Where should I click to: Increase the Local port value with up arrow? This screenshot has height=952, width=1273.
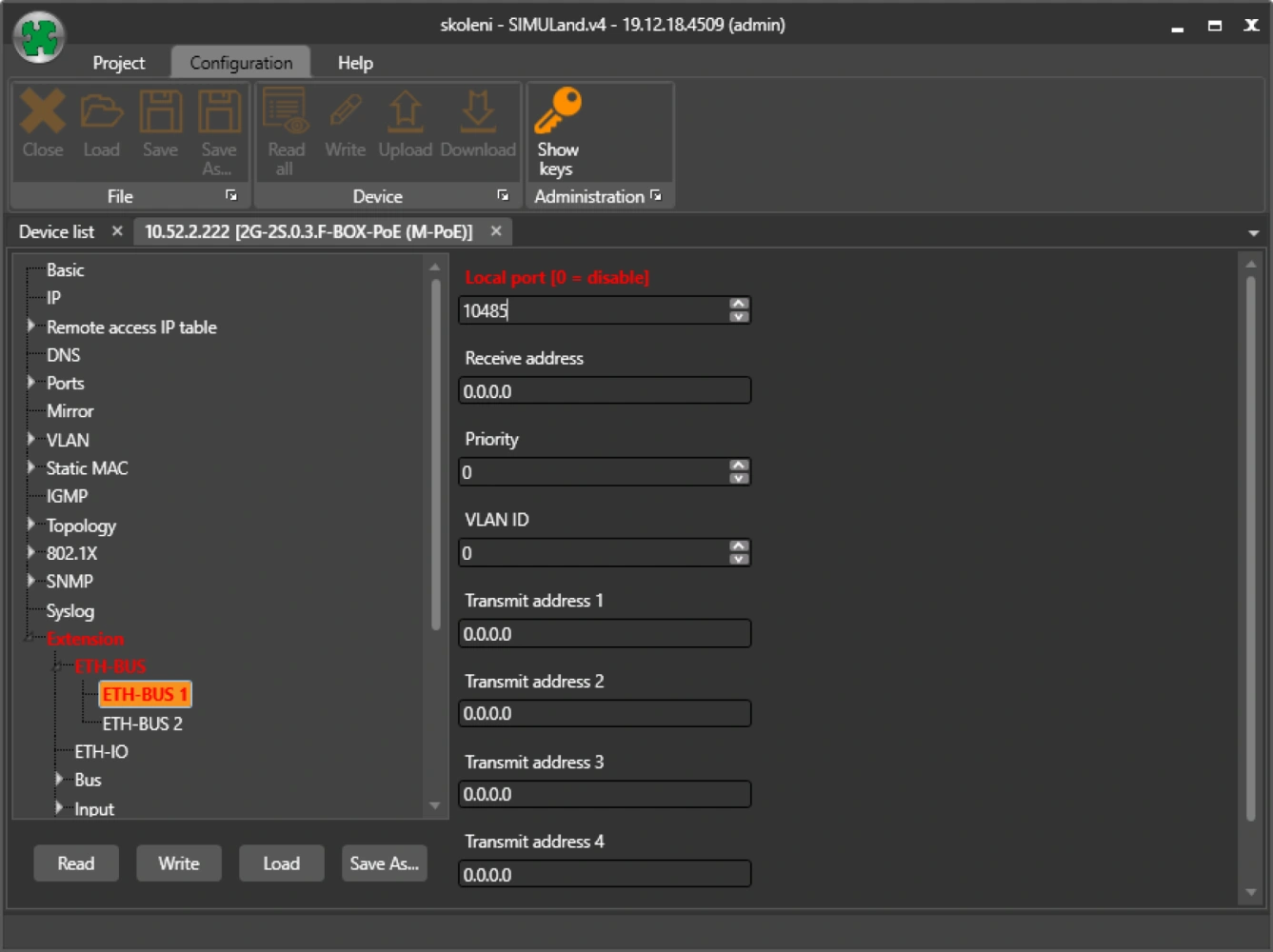739,304
